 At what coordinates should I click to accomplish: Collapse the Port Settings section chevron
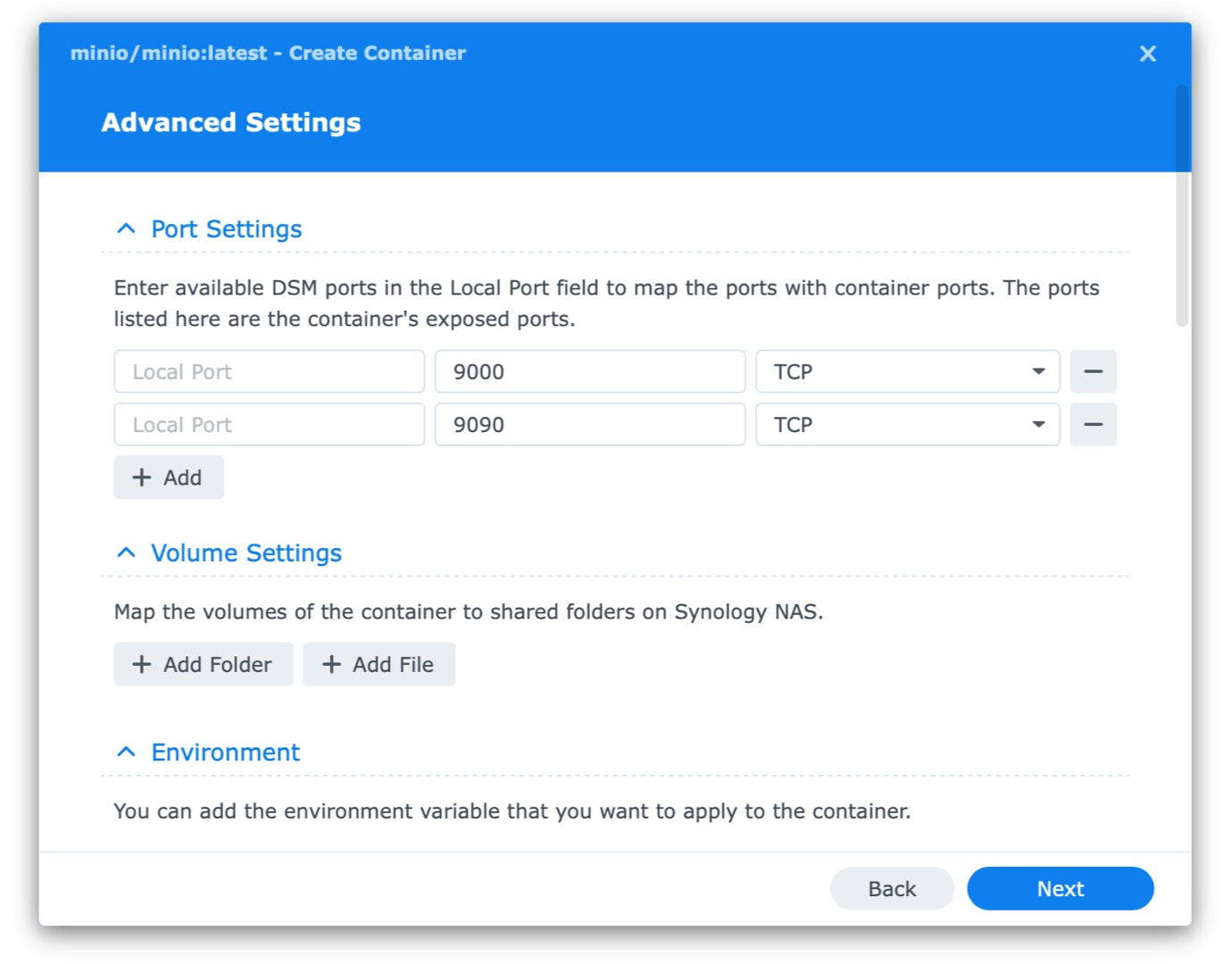[127, 229]
